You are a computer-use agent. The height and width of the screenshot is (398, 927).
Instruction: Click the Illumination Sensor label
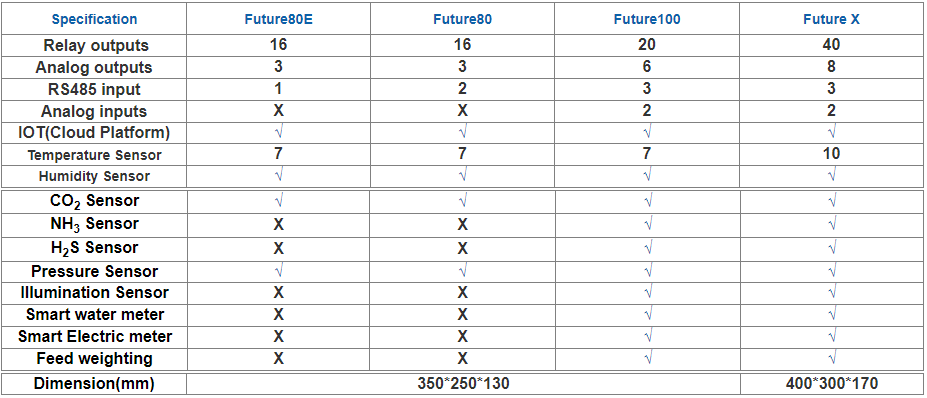[x=95, y=292]
